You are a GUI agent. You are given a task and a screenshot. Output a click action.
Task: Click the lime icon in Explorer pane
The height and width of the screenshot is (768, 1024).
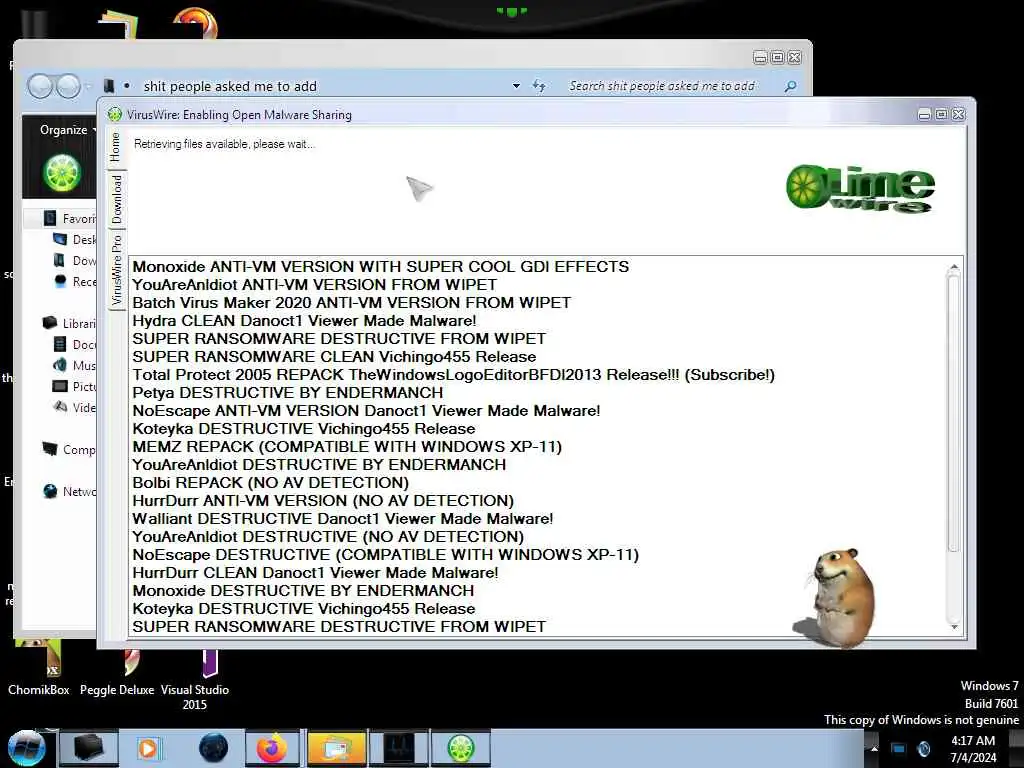[x=62, y=172]
